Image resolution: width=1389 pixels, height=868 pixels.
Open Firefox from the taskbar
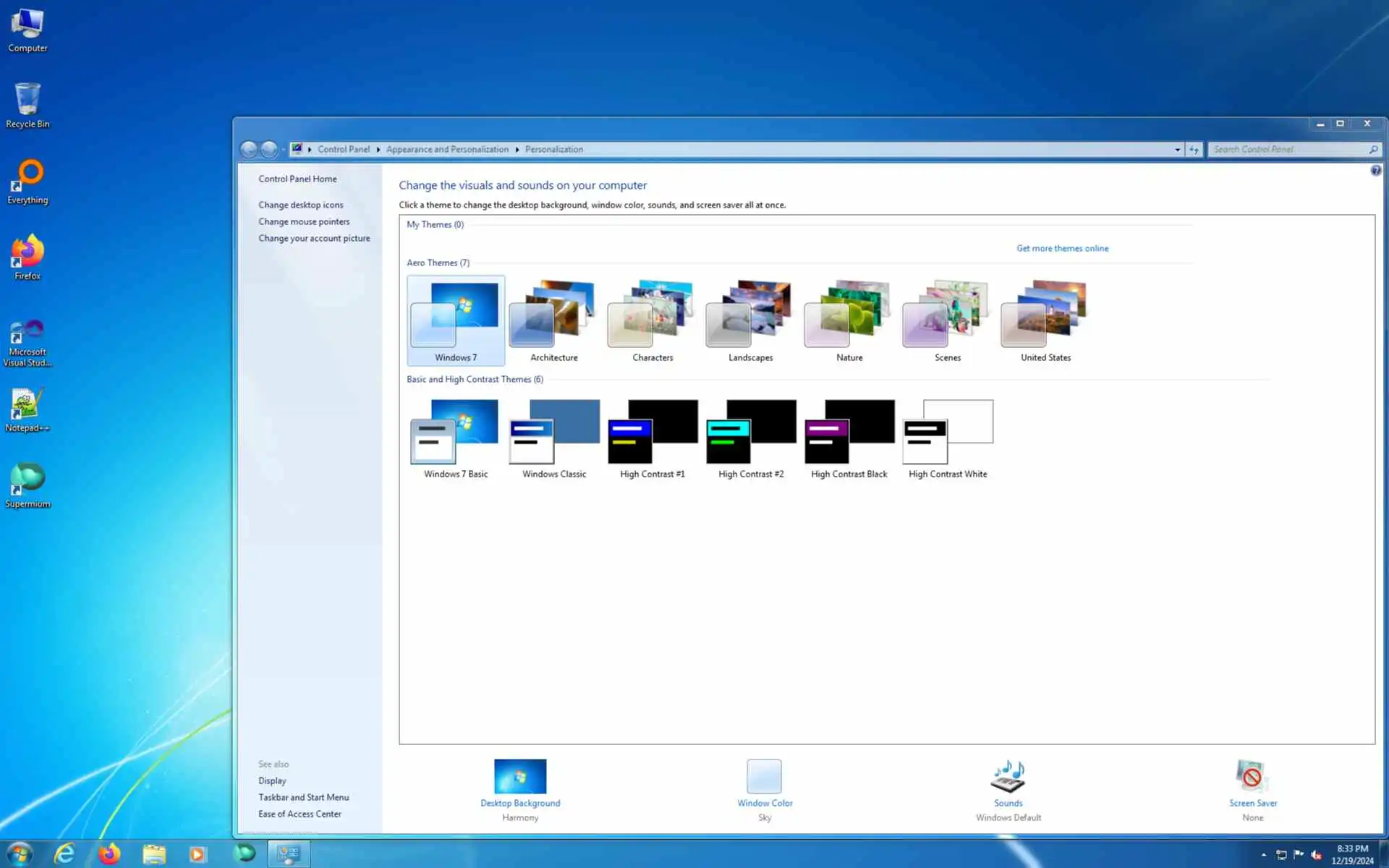coord(109,854)
